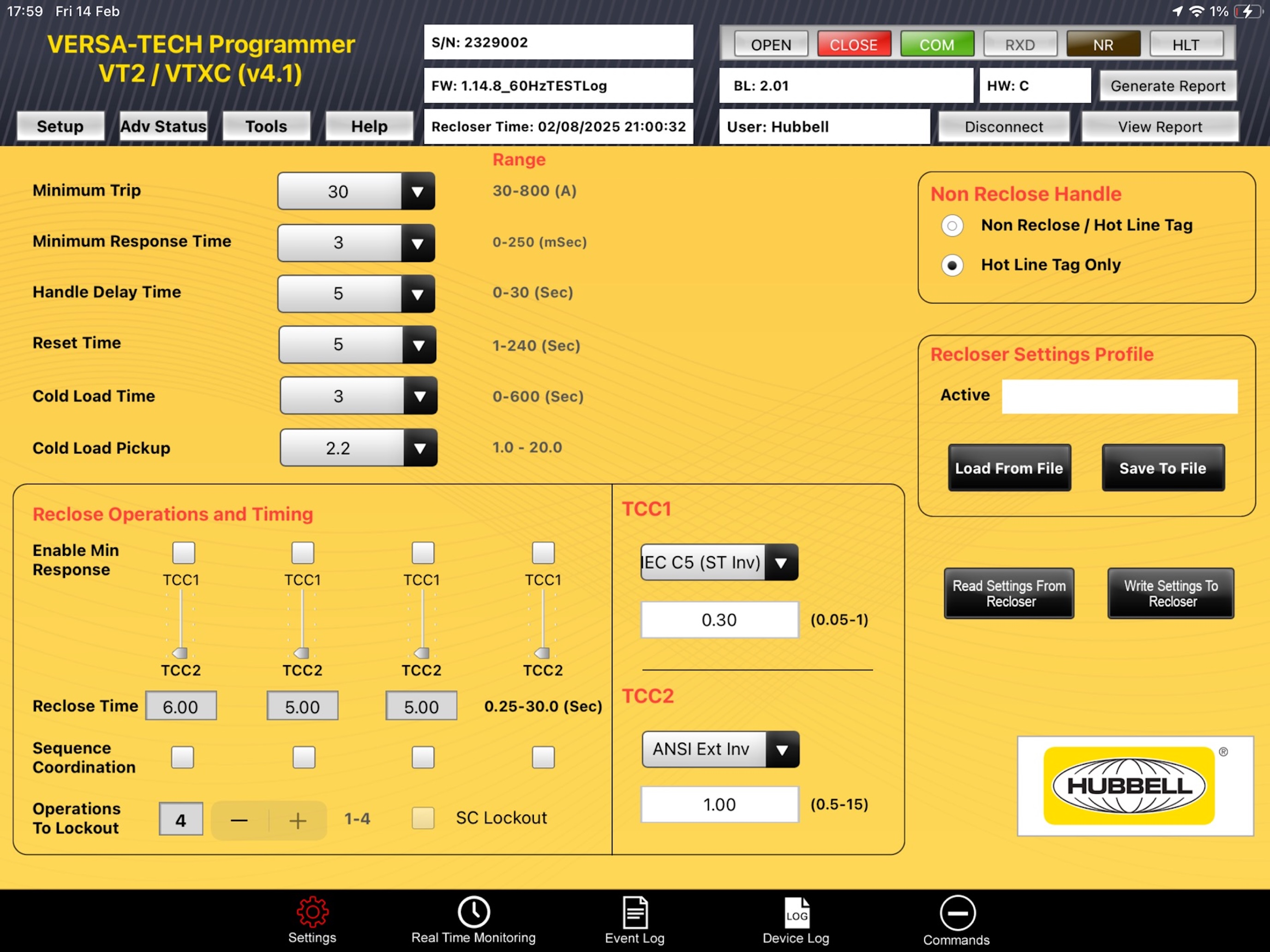Click the OPEN recloser button
This screenshot has width=1270, height=952.
click(771, 44)
